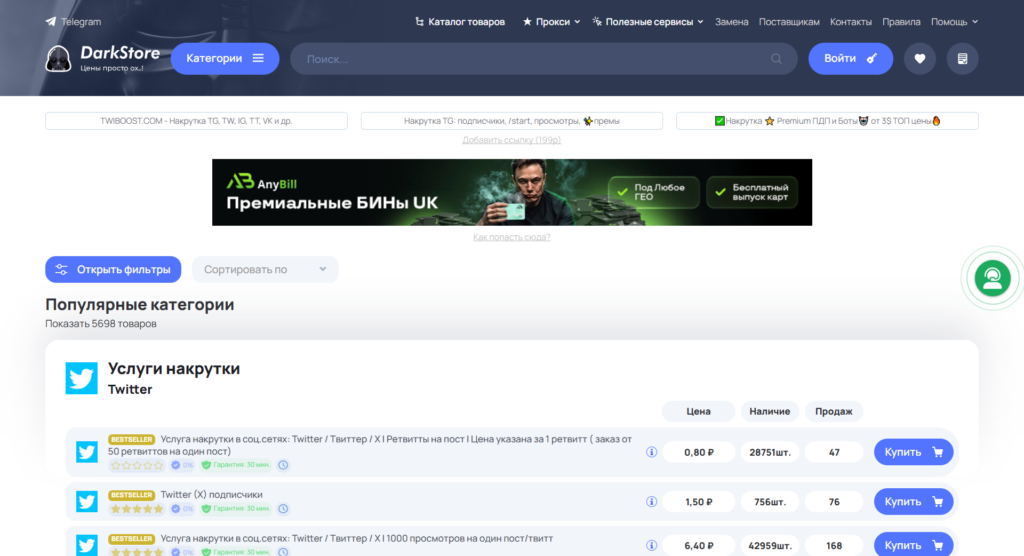Open favorites heart icon
The height and width of the screenshot is (556, 1024).
tap(920, 59)
